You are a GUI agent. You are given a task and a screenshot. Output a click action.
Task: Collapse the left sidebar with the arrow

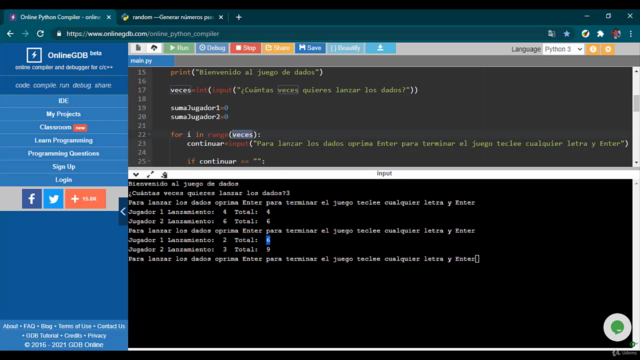123,211
